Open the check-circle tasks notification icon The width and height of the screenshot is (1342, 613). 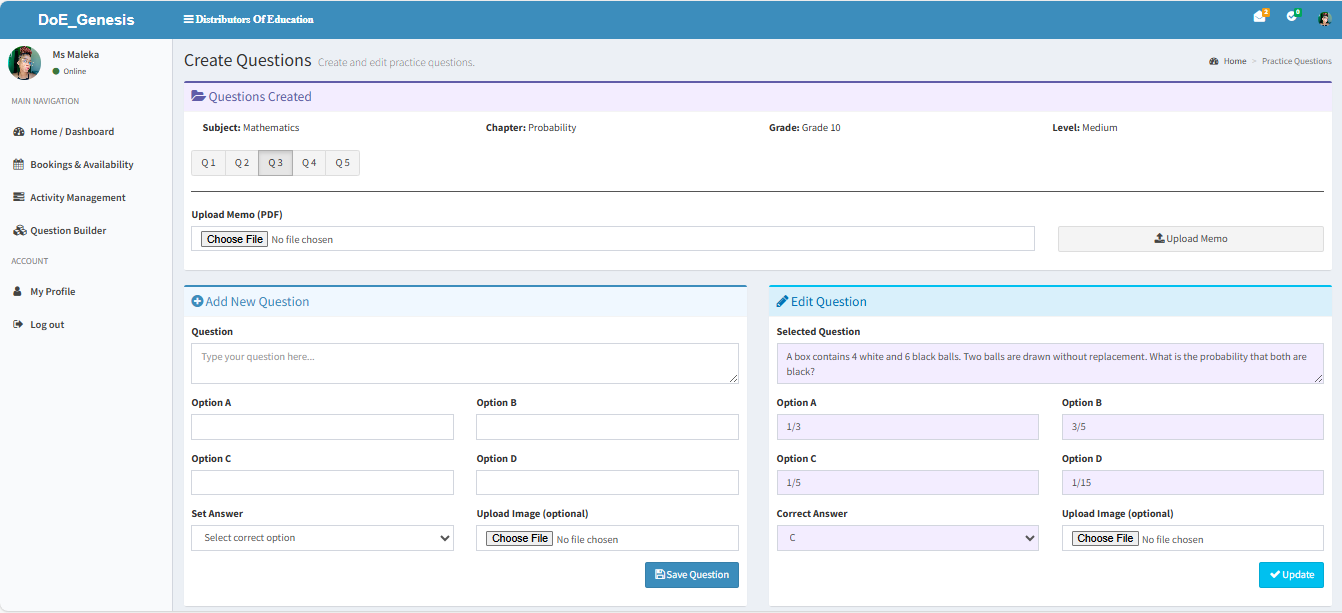coord(1291,17)
